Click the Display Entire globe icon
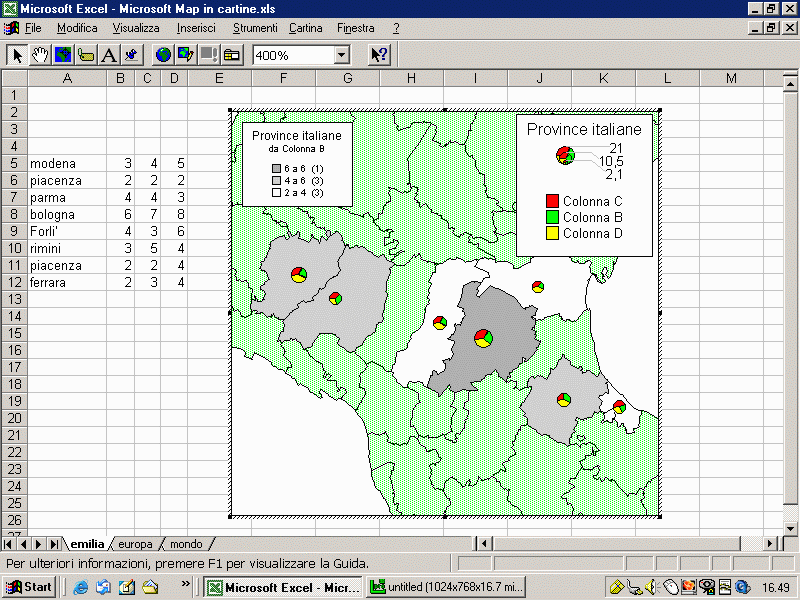The width and height of the screenshot is (800, 600). [x=162, y=55]
